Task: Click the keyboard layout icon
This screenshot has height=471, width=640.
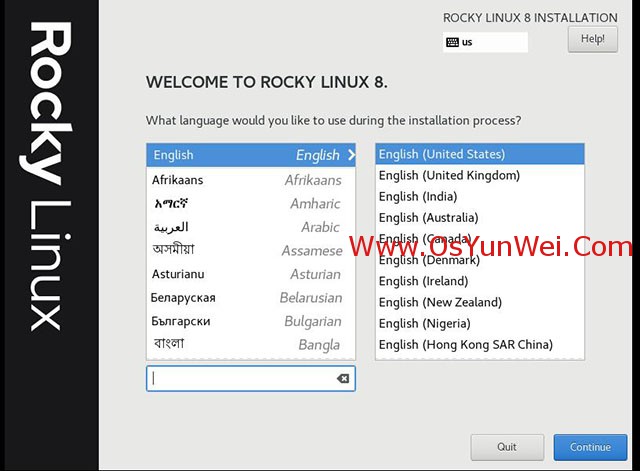Action: point(452,42)
